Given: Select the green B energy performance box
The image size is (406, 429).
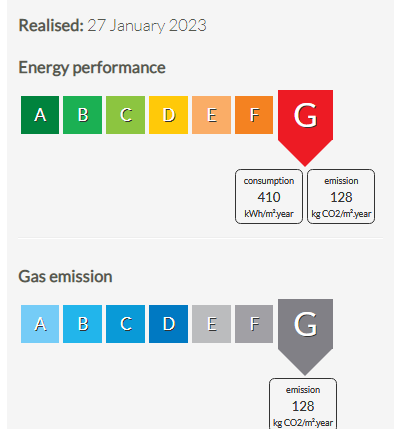Looking at the screenshot, I should [x=82, y=115].
